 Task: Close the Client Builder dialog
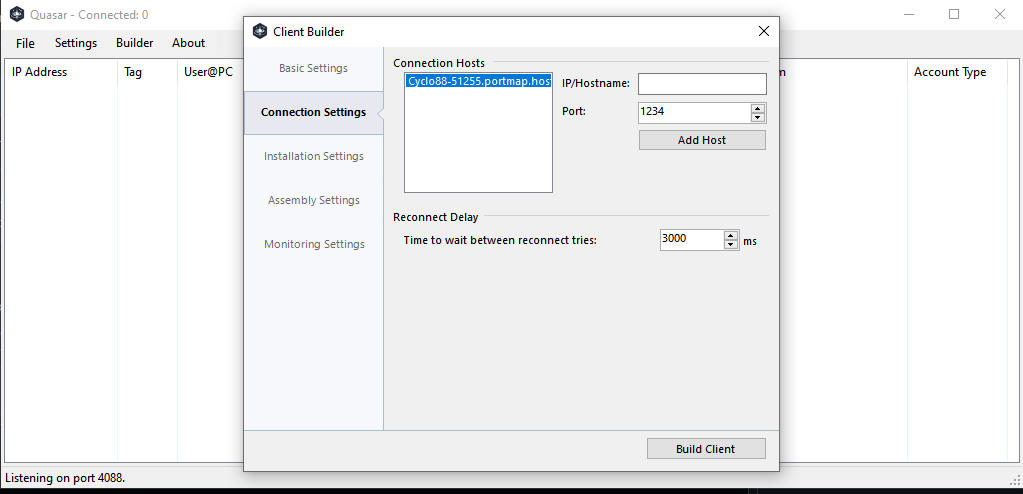pyautogui.click(x=763, y=31)
